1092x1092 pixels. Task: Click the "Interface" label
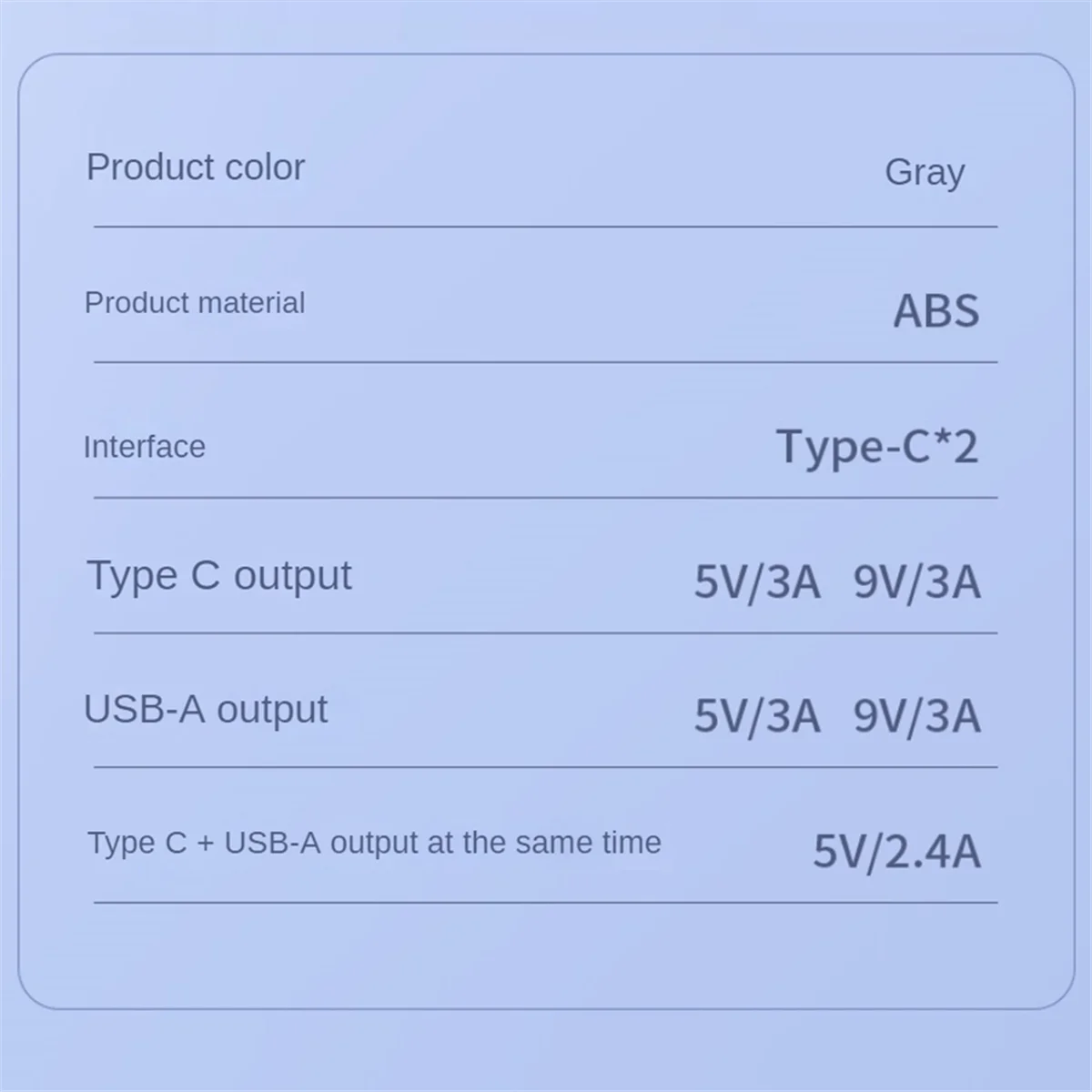[x=144, y=447]
